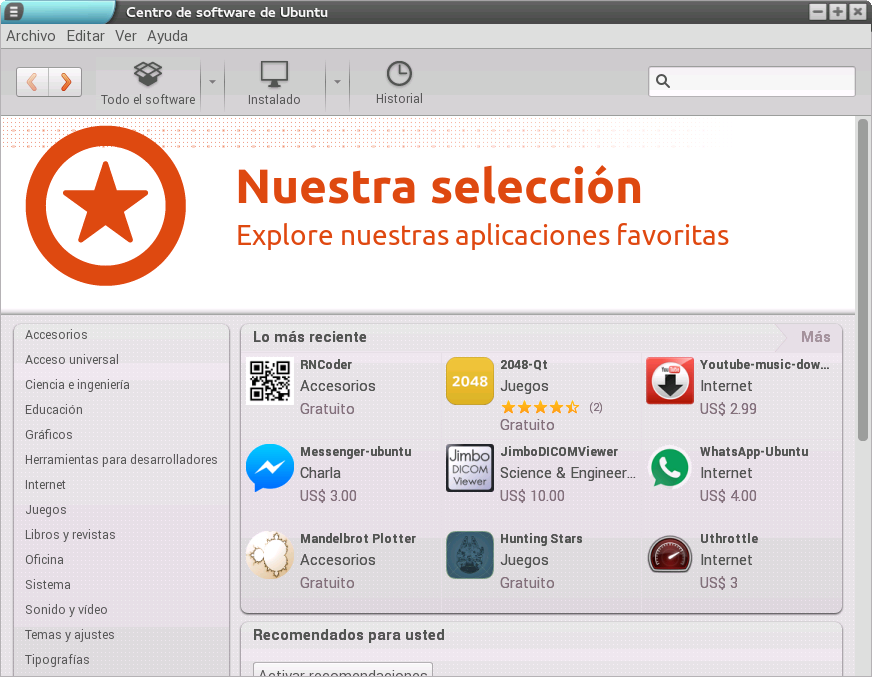
Task: Click the Activar recomendaciones button
Action: point(343,670)
